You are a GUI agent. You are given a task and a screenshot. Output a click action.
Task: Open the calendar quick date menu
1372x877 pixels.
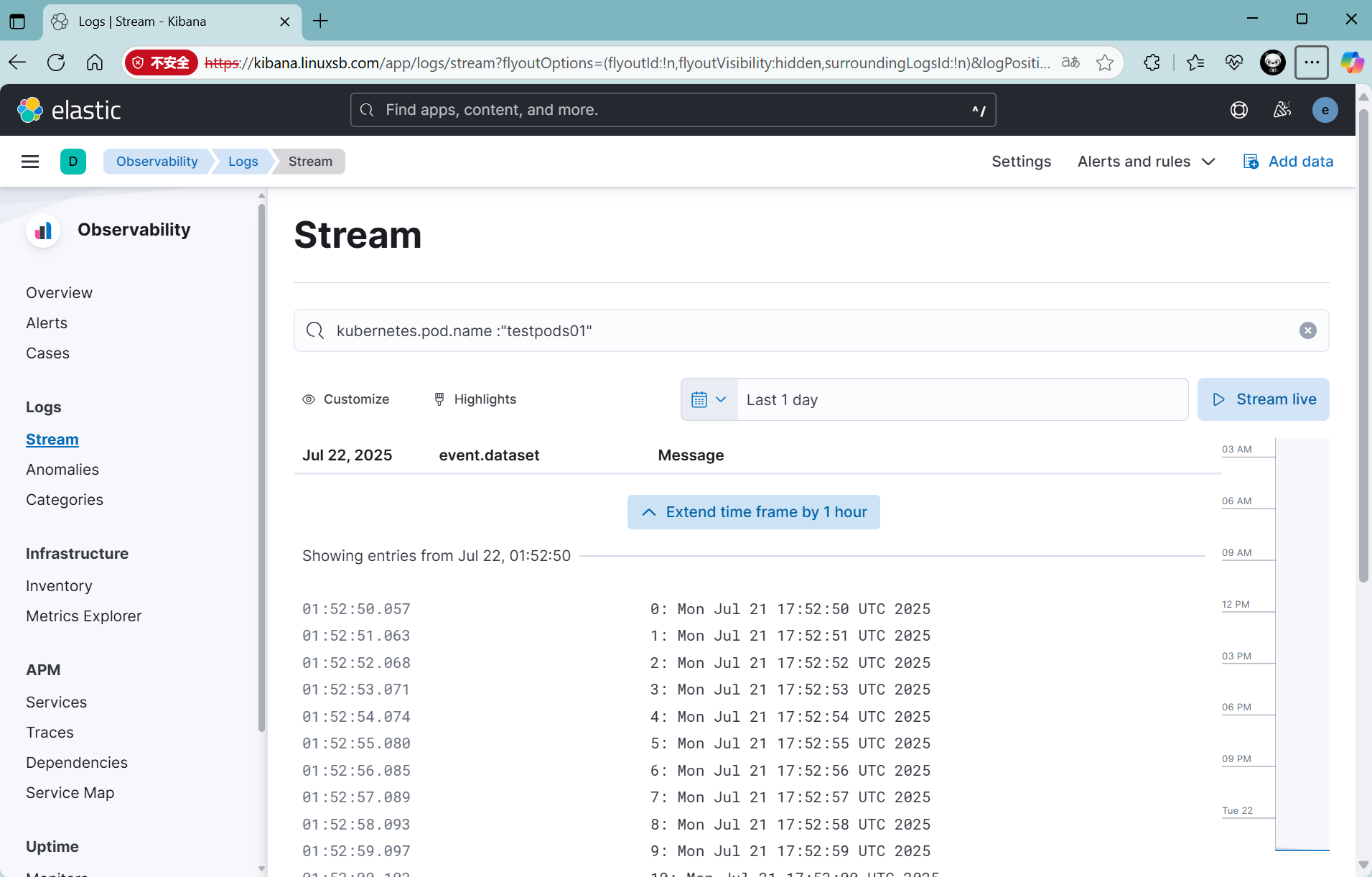709,399
